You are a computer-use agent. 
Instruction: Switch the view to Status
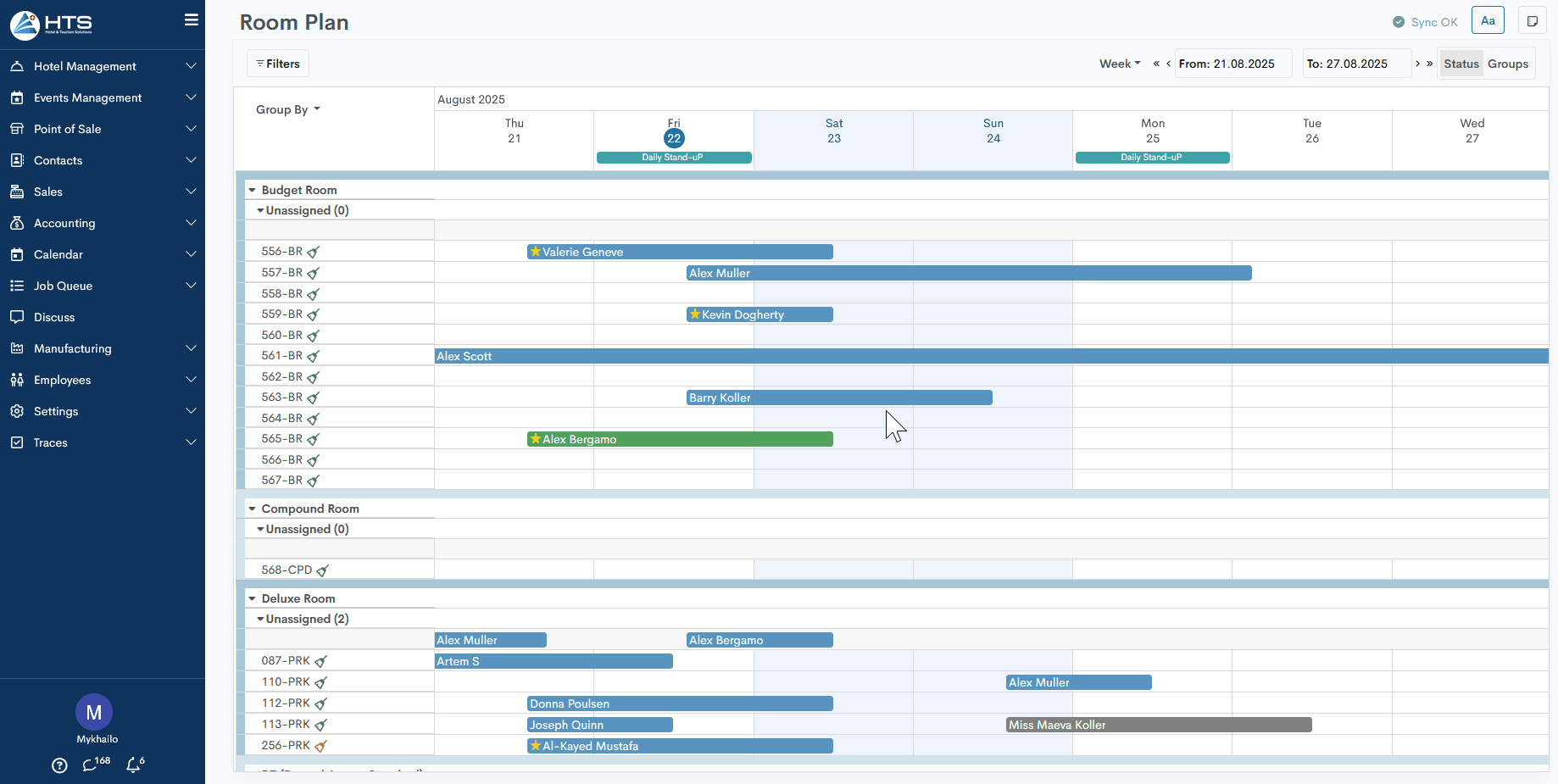1461,64
